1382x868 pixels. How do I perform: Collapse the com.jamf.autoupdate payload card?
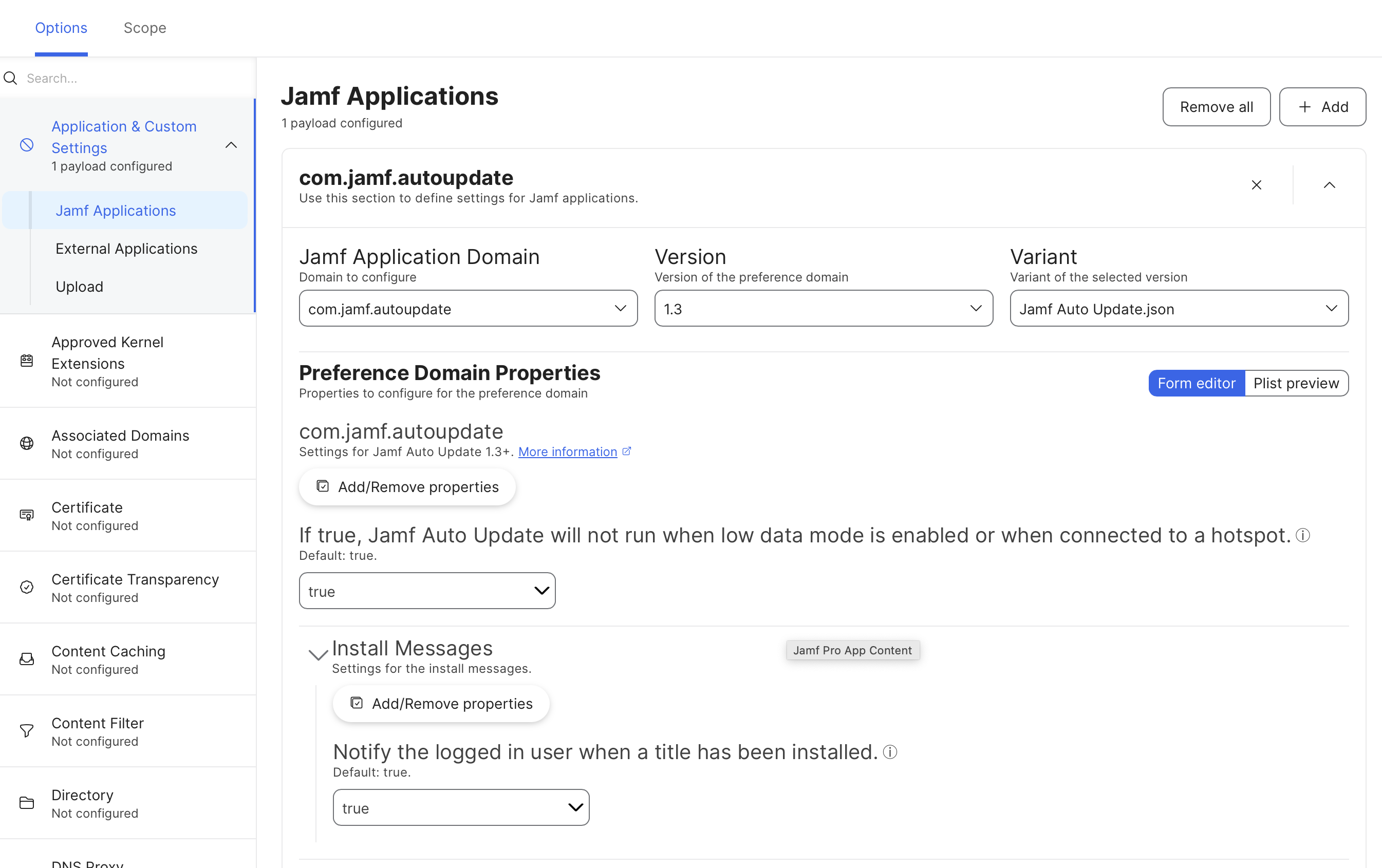coord(1329,185)
